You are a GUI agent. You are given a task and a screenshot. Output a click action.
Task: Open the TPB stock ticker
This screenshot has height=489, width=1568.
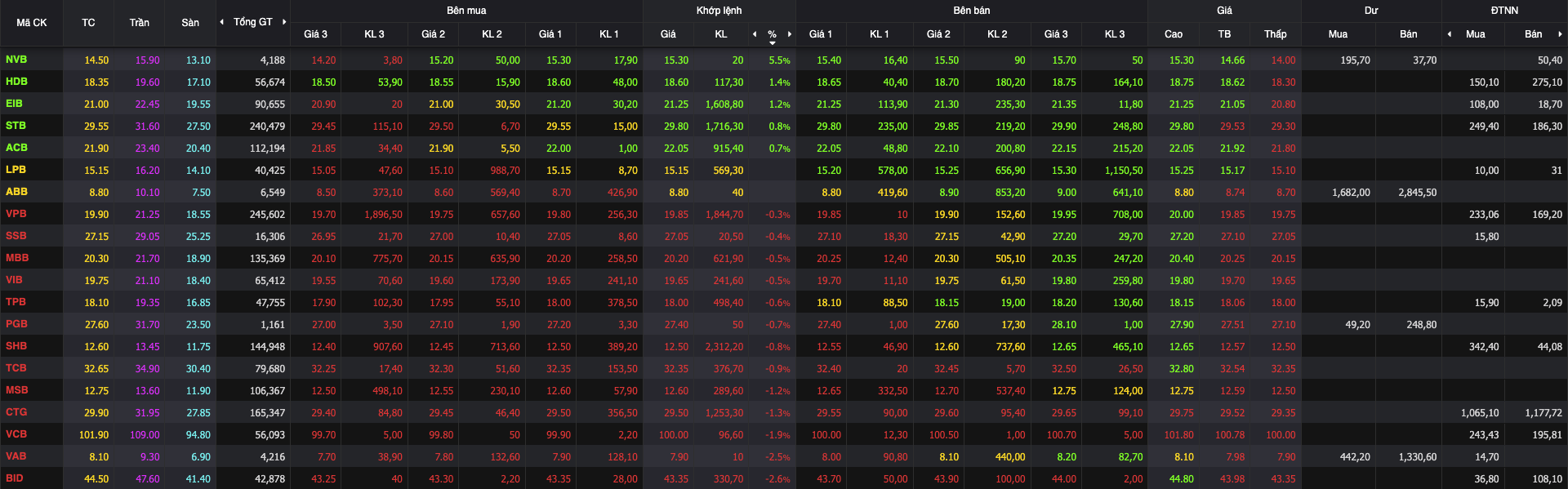pos(16,302)
